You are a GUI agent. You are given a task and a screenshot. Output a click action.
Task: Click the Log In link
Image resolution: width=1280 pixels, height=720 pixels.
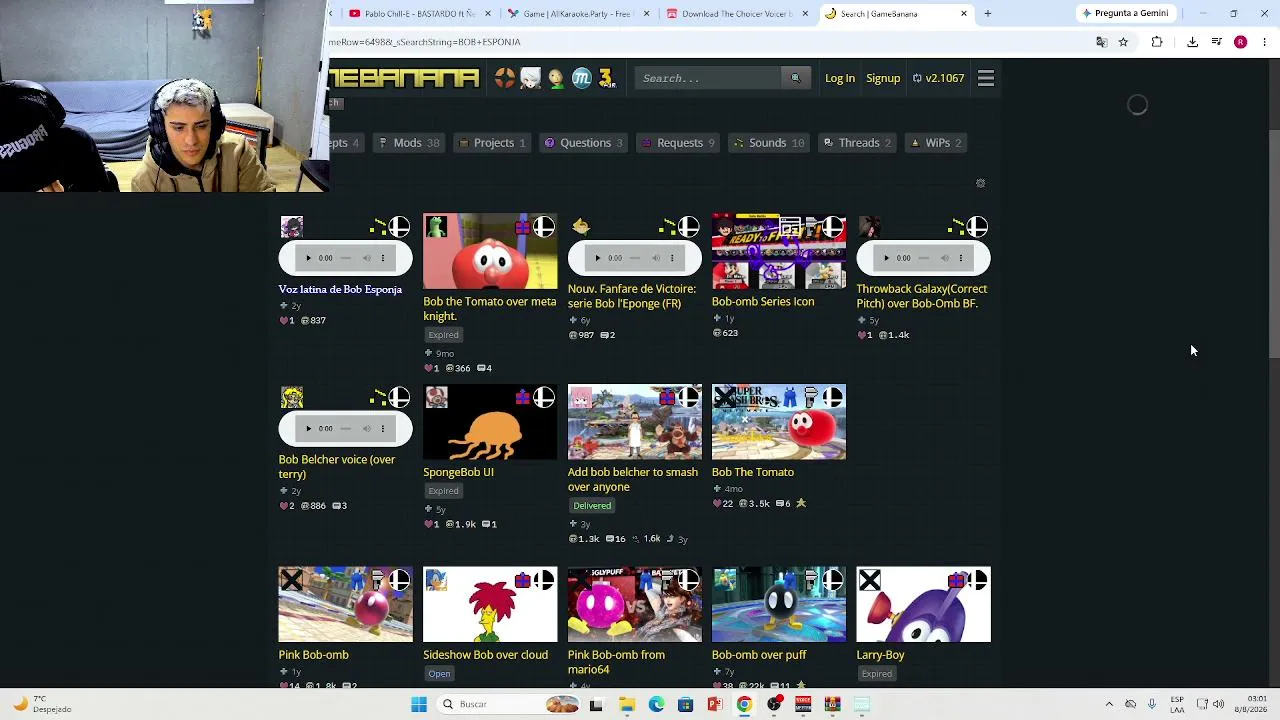point(840,78)
